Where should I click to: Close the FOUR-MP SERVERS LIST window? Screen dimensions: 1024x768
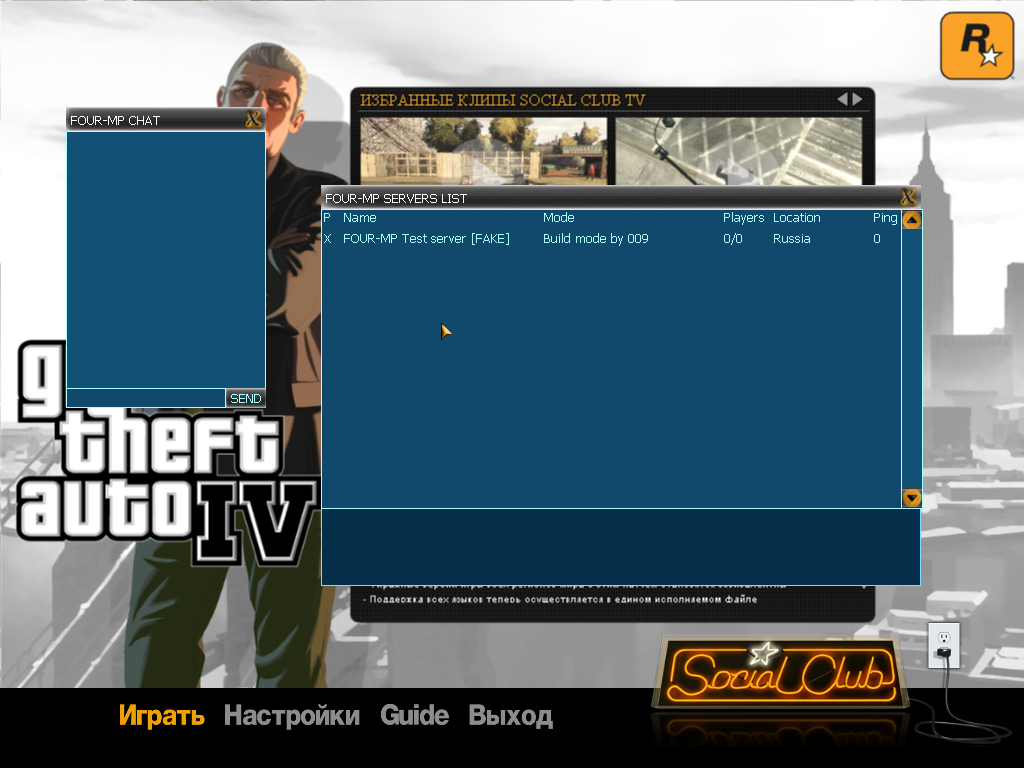click(x=908, y=198)
